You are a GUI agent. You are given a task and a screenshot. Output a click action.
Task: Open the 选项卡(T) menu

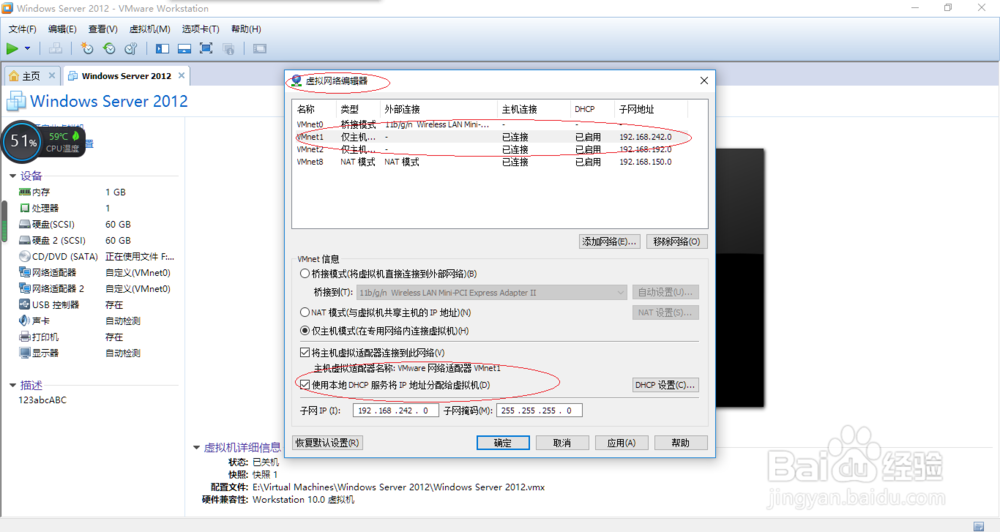(x=200, y=29)
